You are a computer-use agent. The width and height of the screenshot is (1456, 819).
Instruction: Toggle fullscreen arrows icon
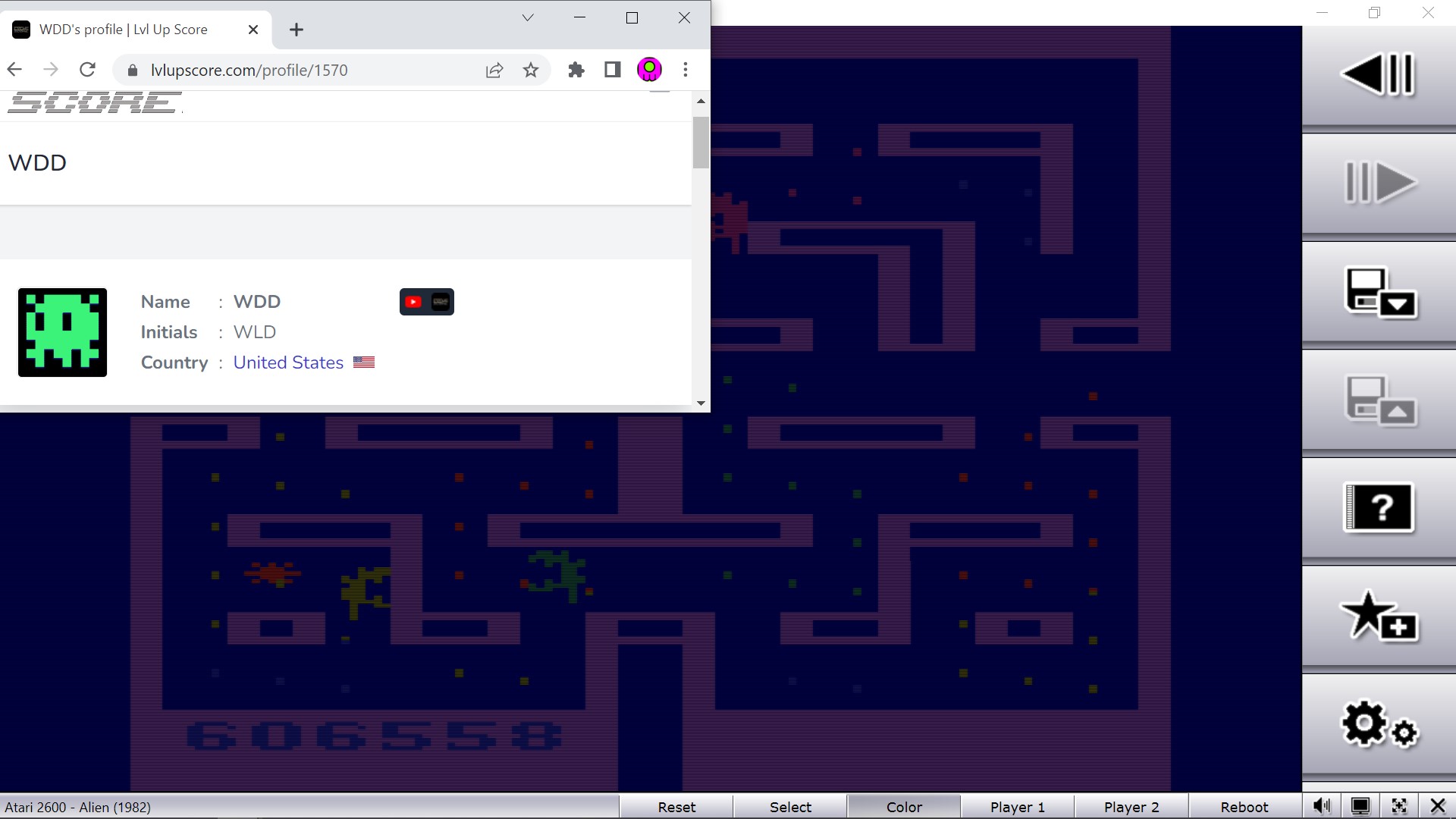point(1399,806)
